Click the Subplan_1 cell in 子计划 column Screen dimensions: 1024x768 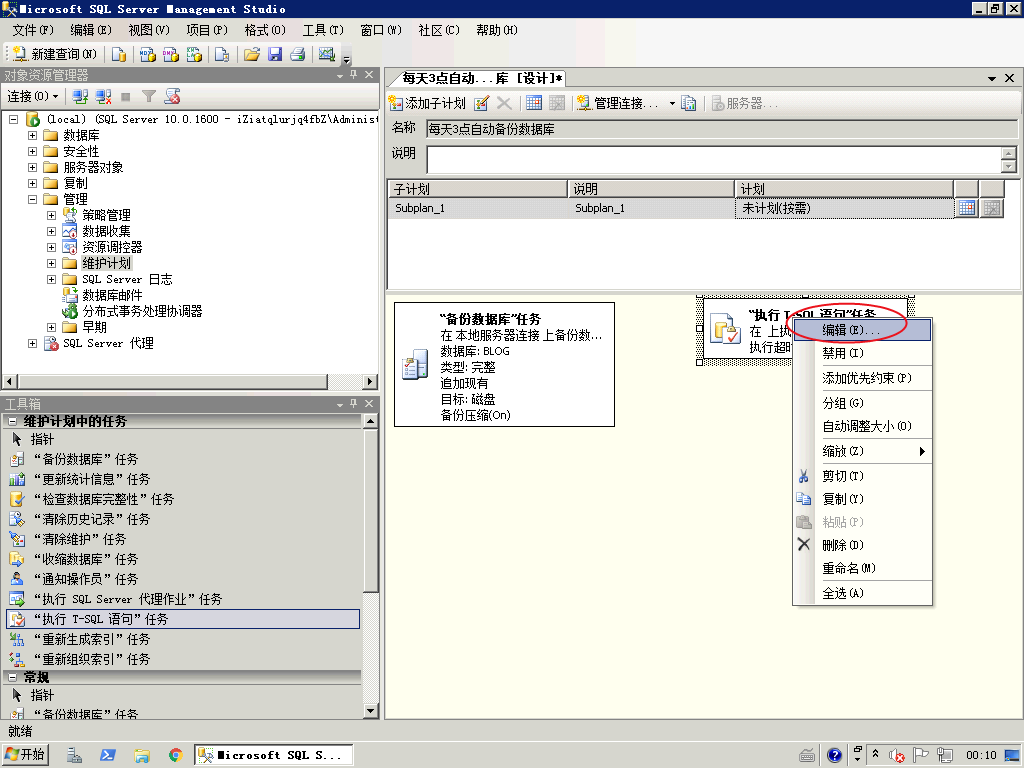(478, 208)
